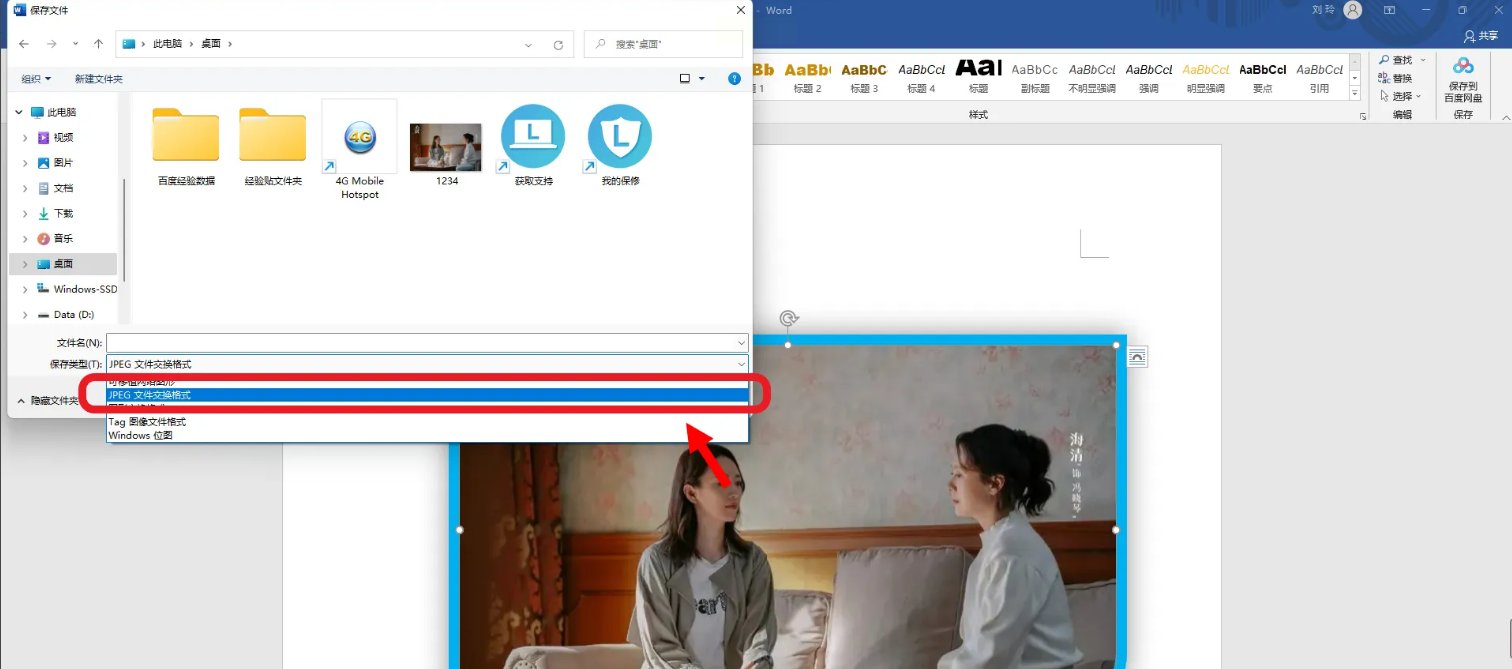Open the dialog's blue help icon
The width and height of the screenshot is (1512, 669).
pyautogui.click(x=735, y=78)
